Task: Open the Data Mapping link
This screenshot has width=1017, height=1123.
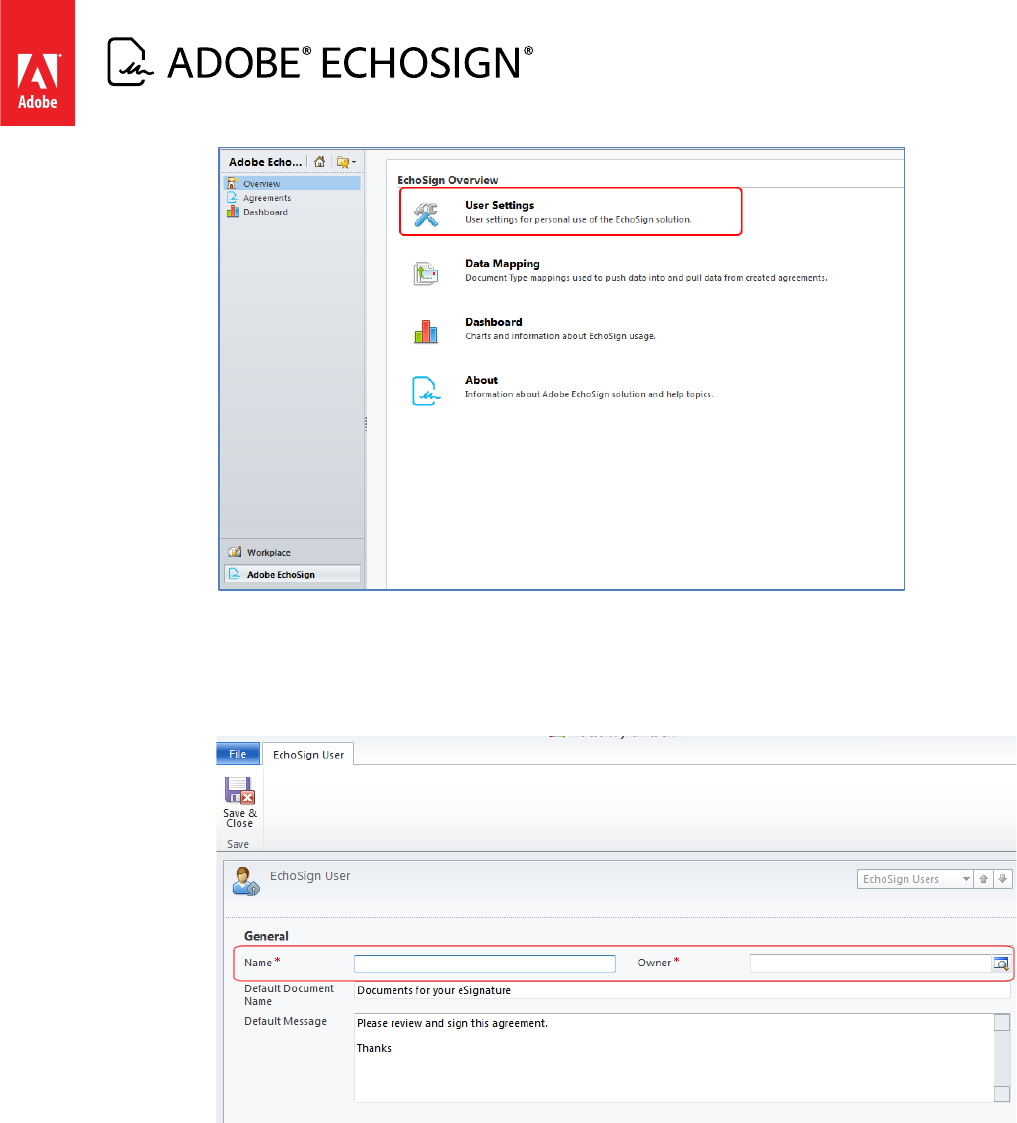Action: coord(502,264)
